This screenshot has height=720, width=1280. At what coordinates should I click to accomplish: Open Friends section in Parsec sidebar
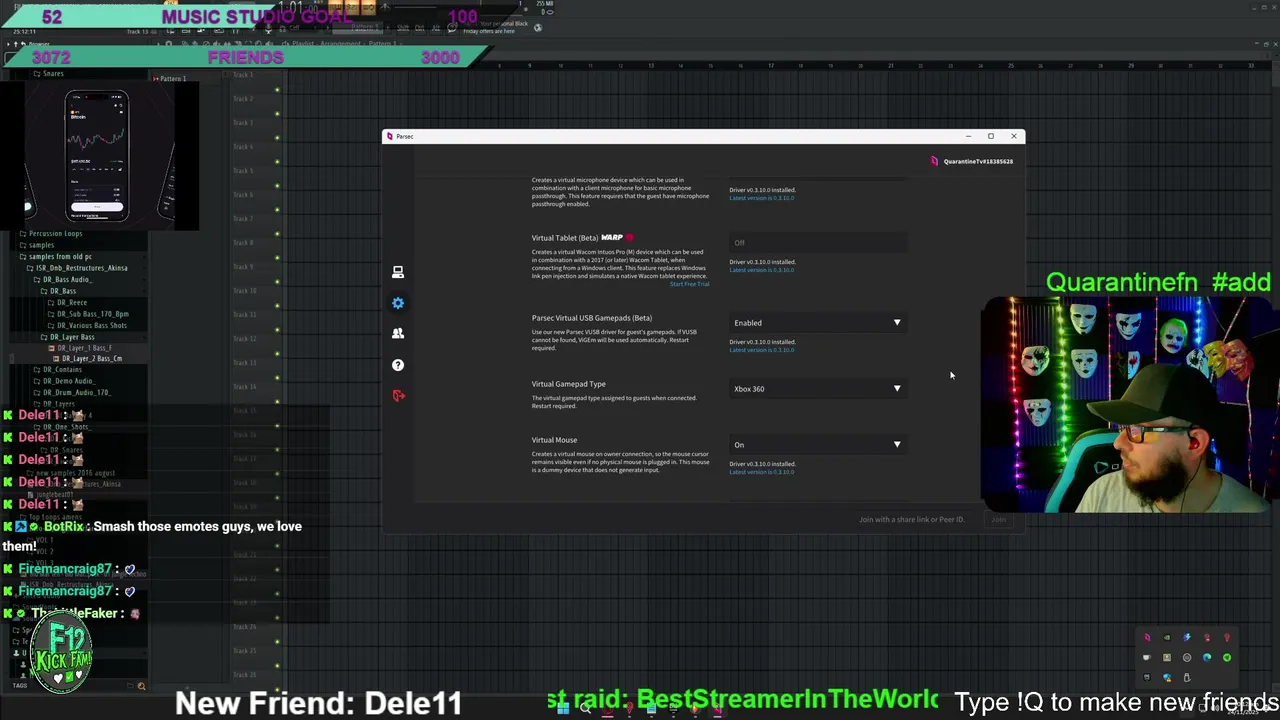click(398, 334)
